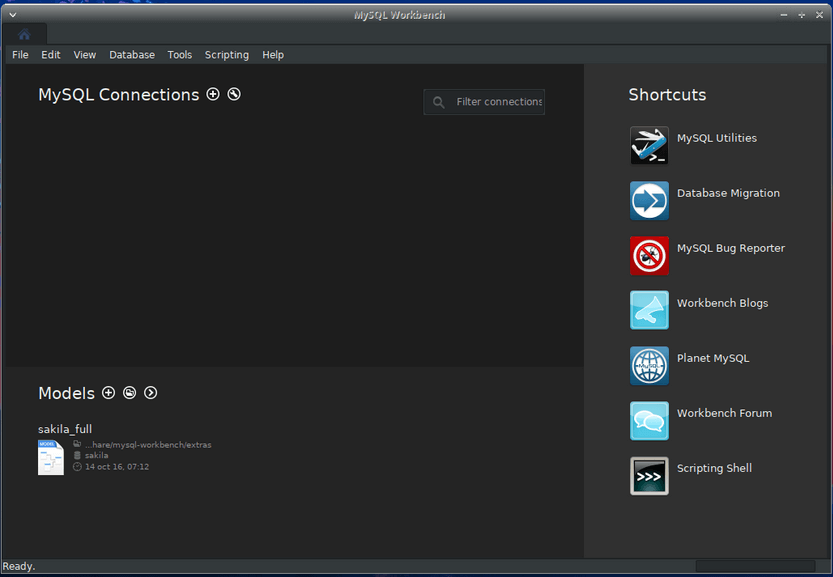
Task: Click the Workbench Blogs label
Action: [x=722, y=303]
